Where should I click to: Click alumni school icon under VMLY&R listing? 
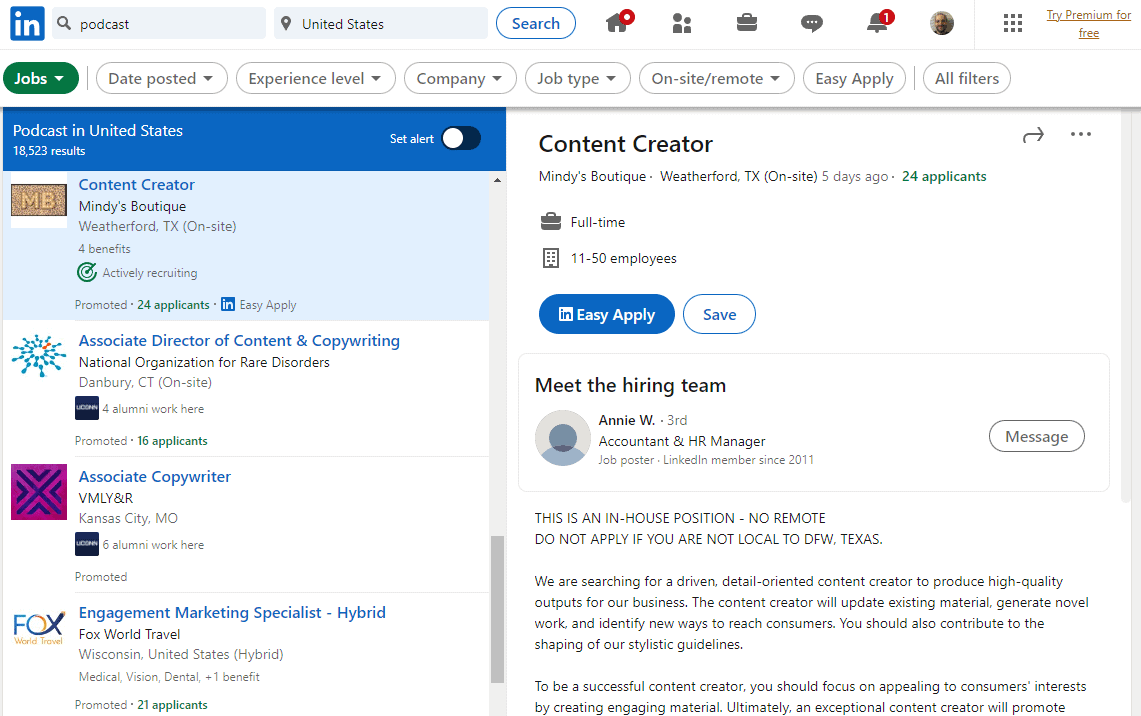[87, 544]
